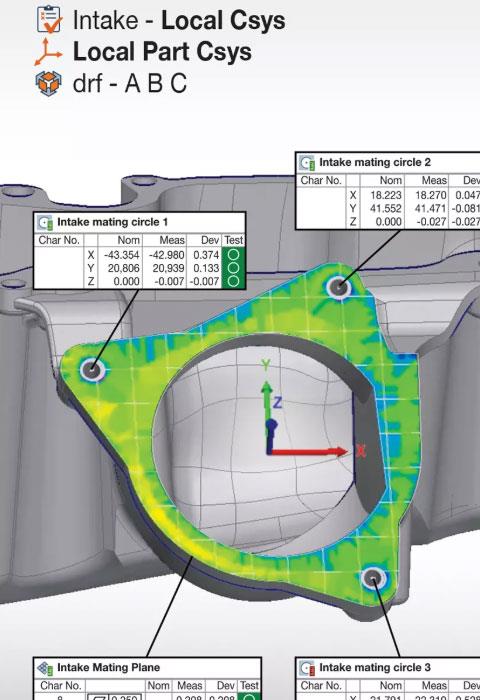The height and width of the screenshot is (700, 480).
Task: Click circle 2 Z measured value -0.027
Action: pyautogui.click(x=431, y=222)
